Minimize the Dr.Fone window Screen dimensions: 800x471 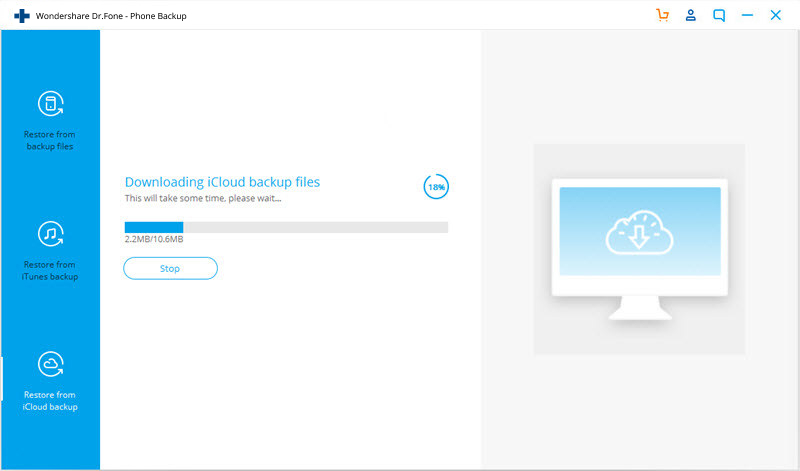[747, 15]
